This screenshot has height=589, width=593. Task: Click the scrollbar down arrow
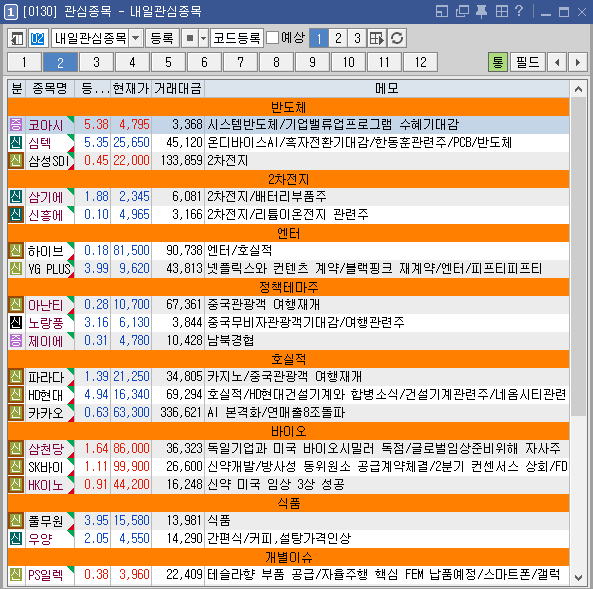pyautogui.click(x=578, y=578)
